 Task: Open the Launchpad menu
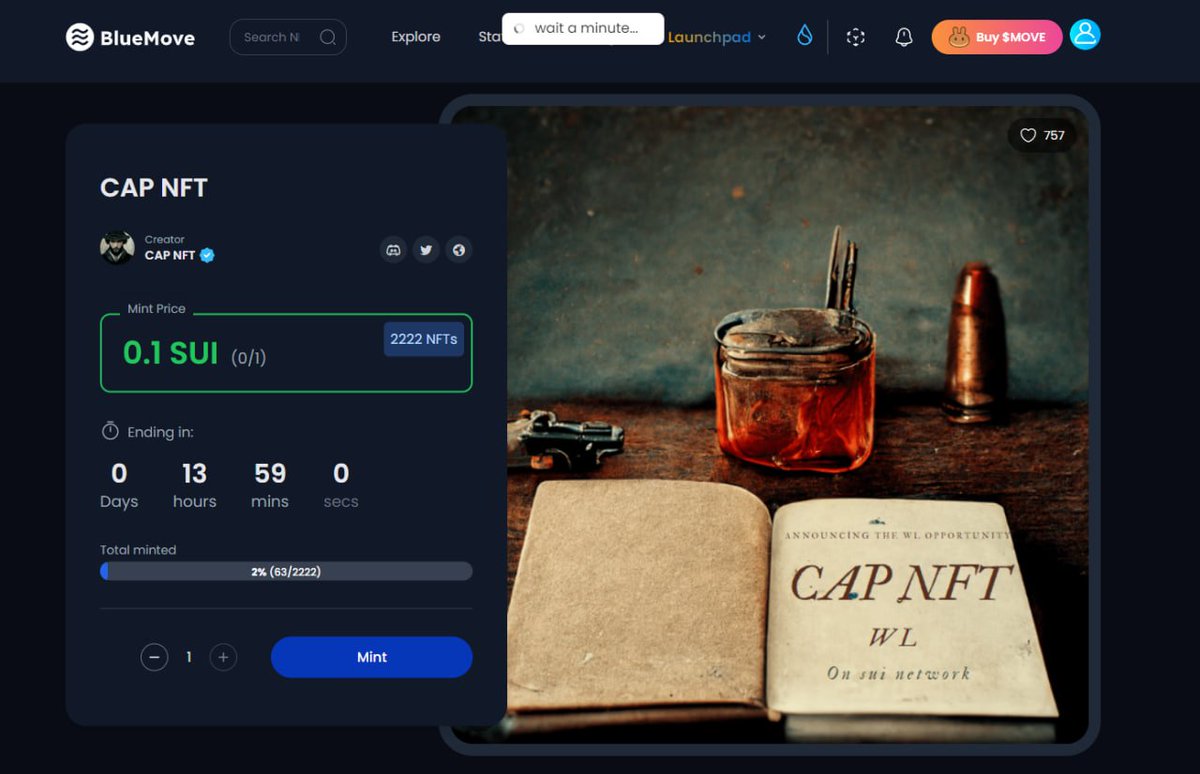(709, 37)
